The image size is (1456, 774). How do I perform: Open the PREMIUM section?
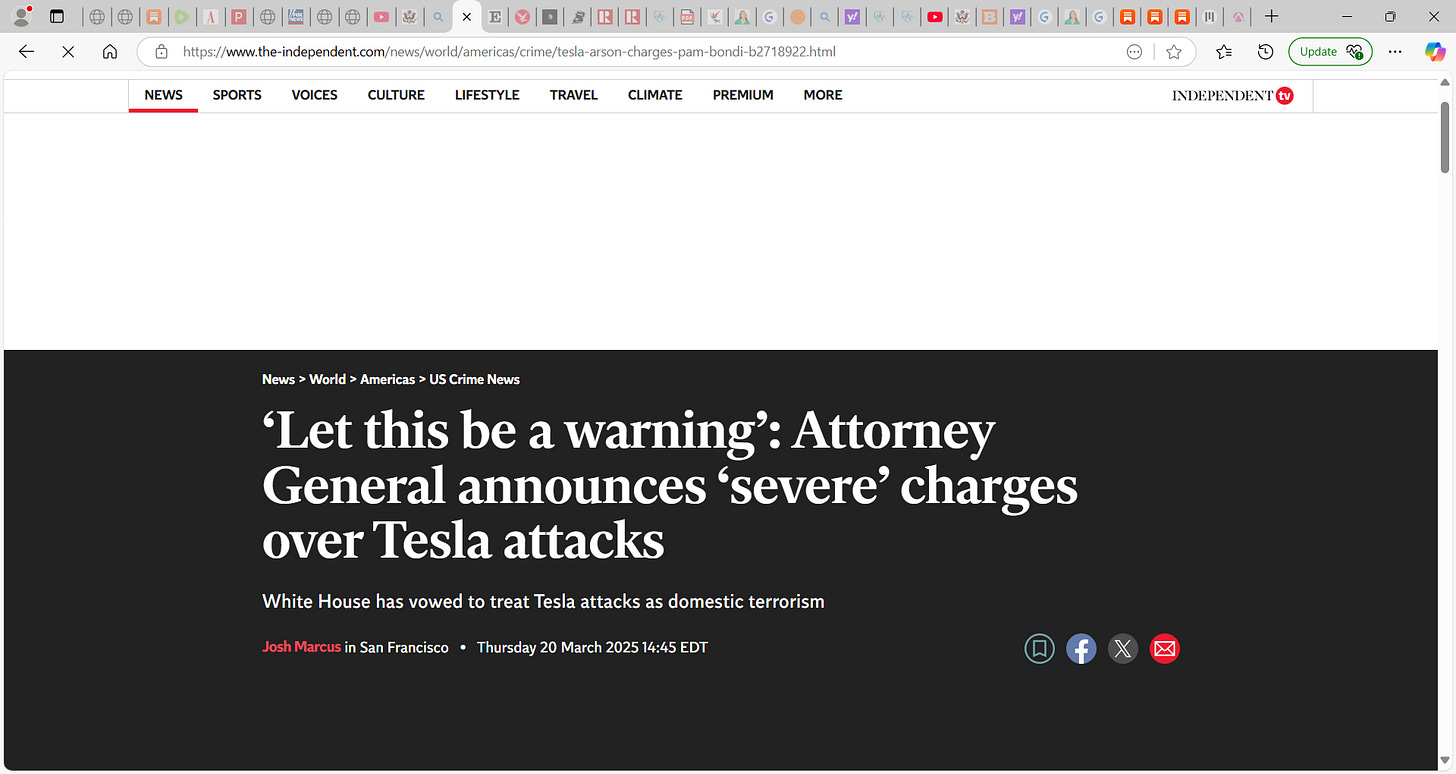(743, 95)
